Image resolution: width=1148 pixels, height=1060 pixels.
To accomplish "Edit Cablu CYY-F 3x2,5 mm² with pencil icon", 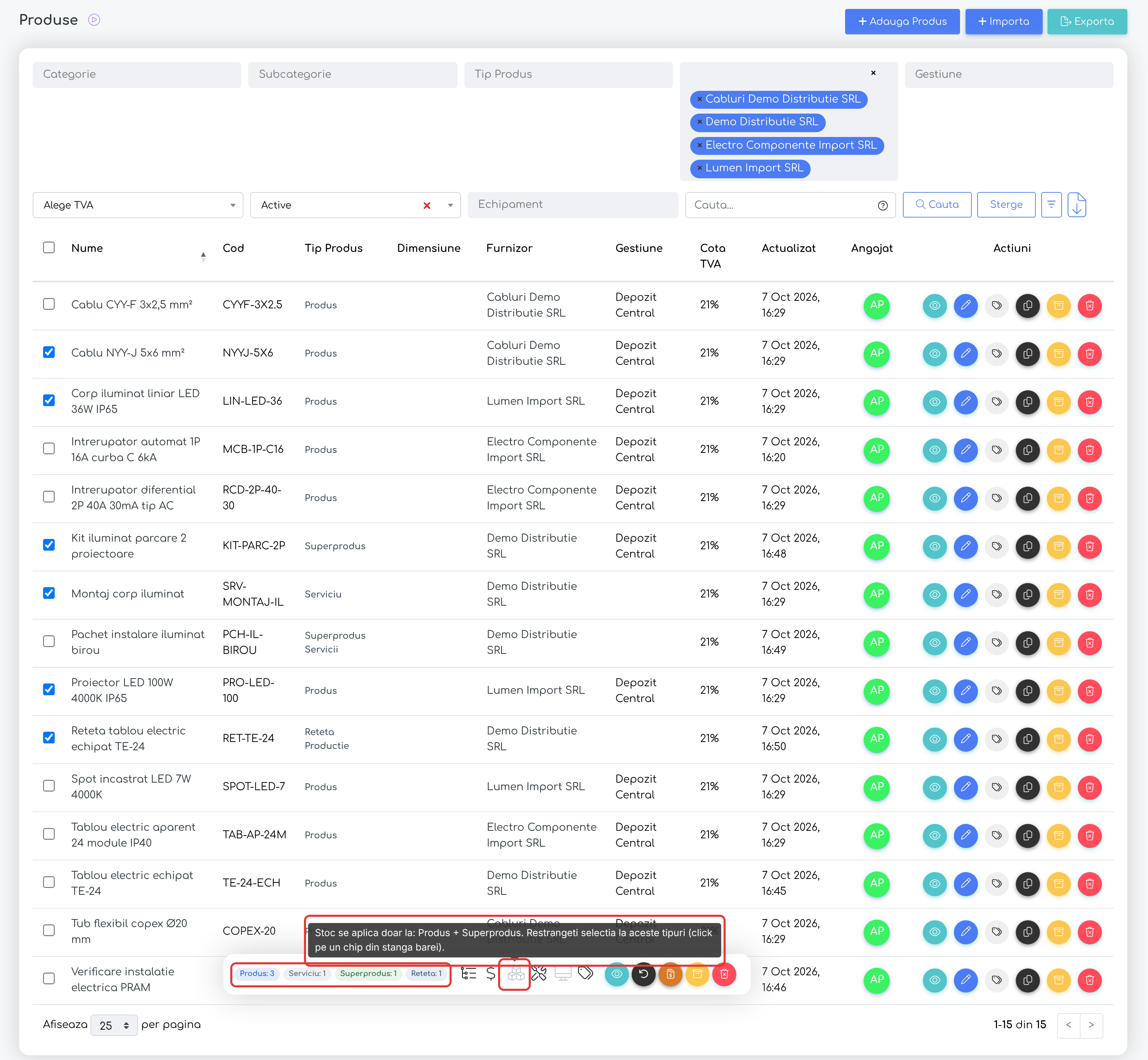I will [966, 305].
